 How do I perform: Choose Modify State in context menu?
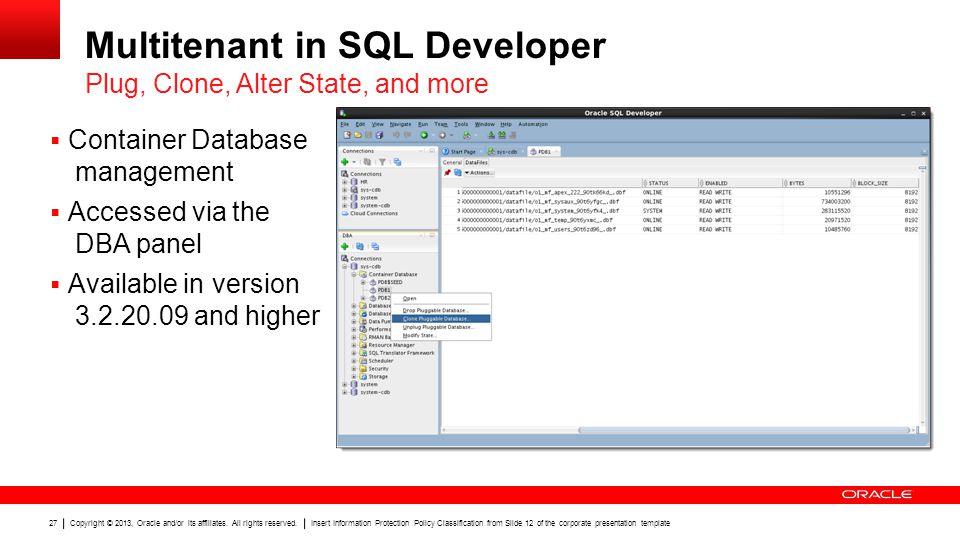click(441, 335)
